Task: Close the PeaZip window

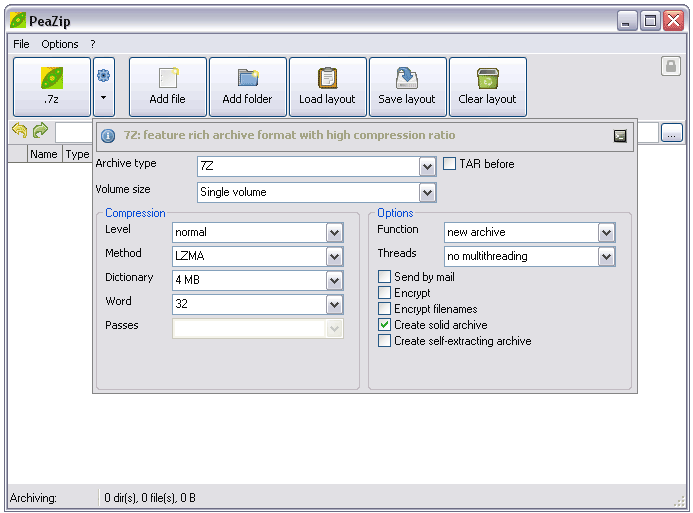Action: click(x=674, y=21)
